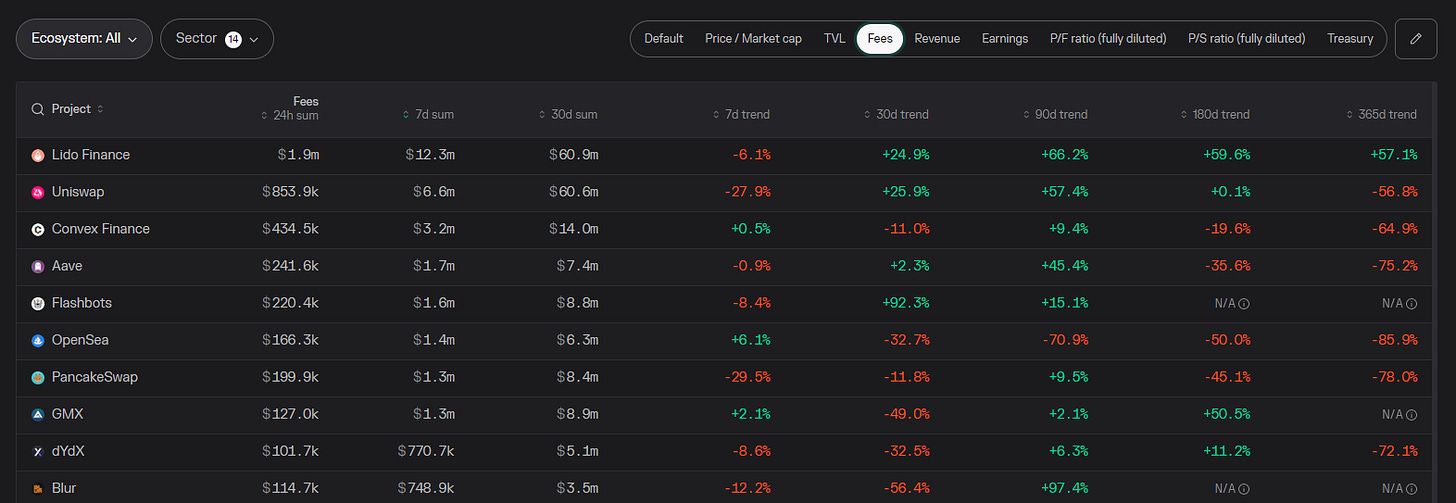This screenshot has width=1456, height=503.
Task: Click the Flashbots logo icon
Action: click(38, 303)
